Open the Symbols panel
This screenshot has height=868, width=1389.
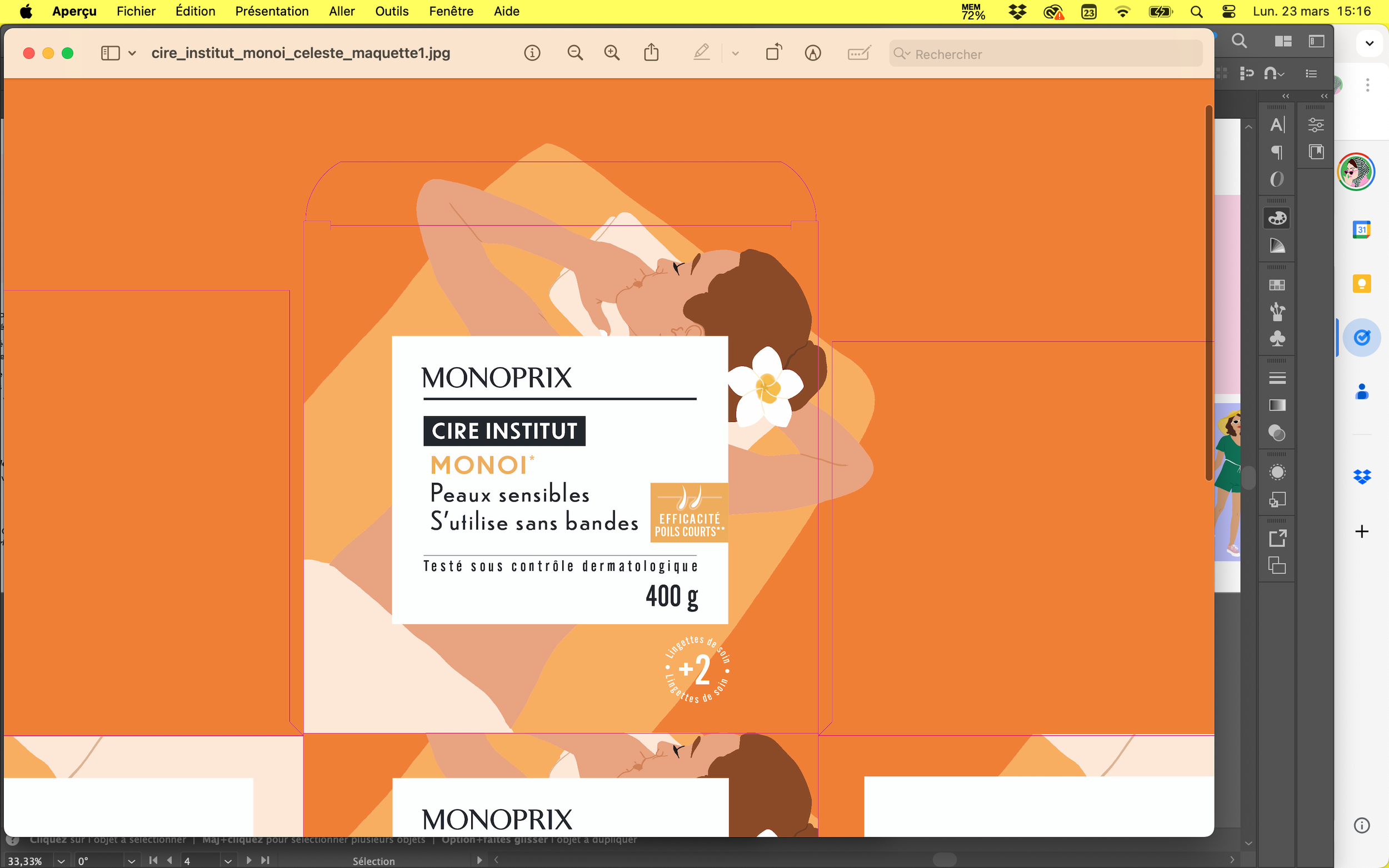(1277, 339)
